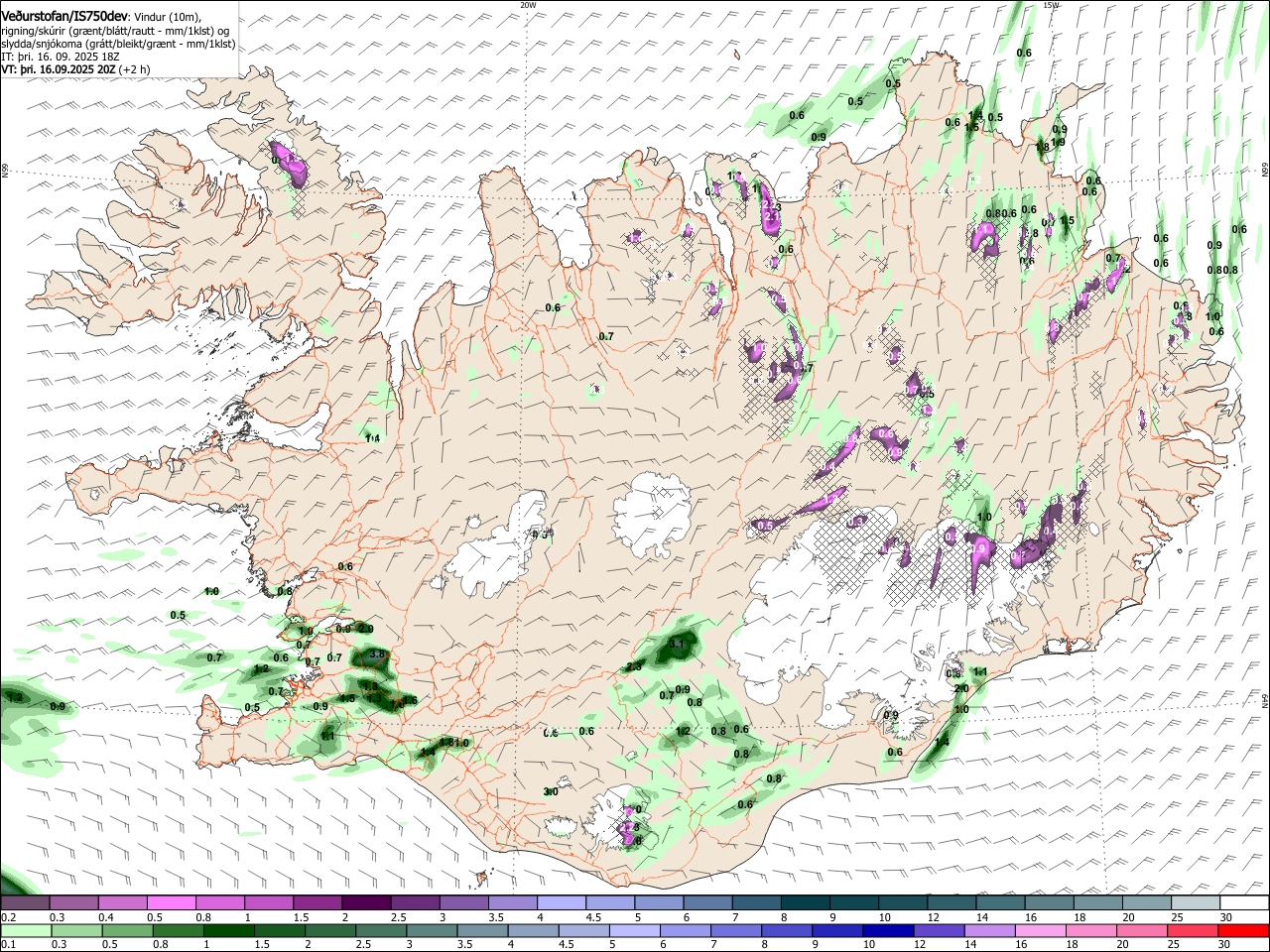Click the 0.1 label in the rain legend
This screenshot has height=952, width=1270.
(9, 944)
